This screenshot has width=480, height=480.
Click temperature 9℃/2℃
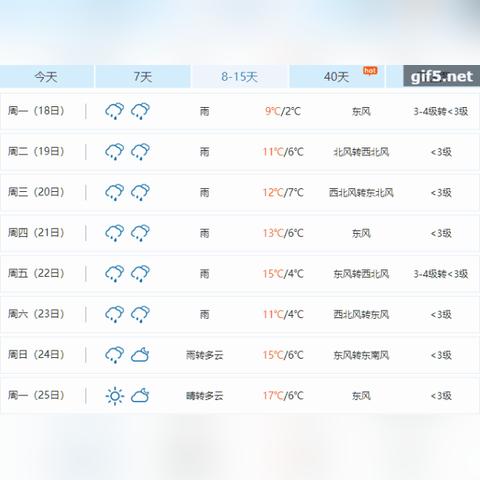click(283, 111)
